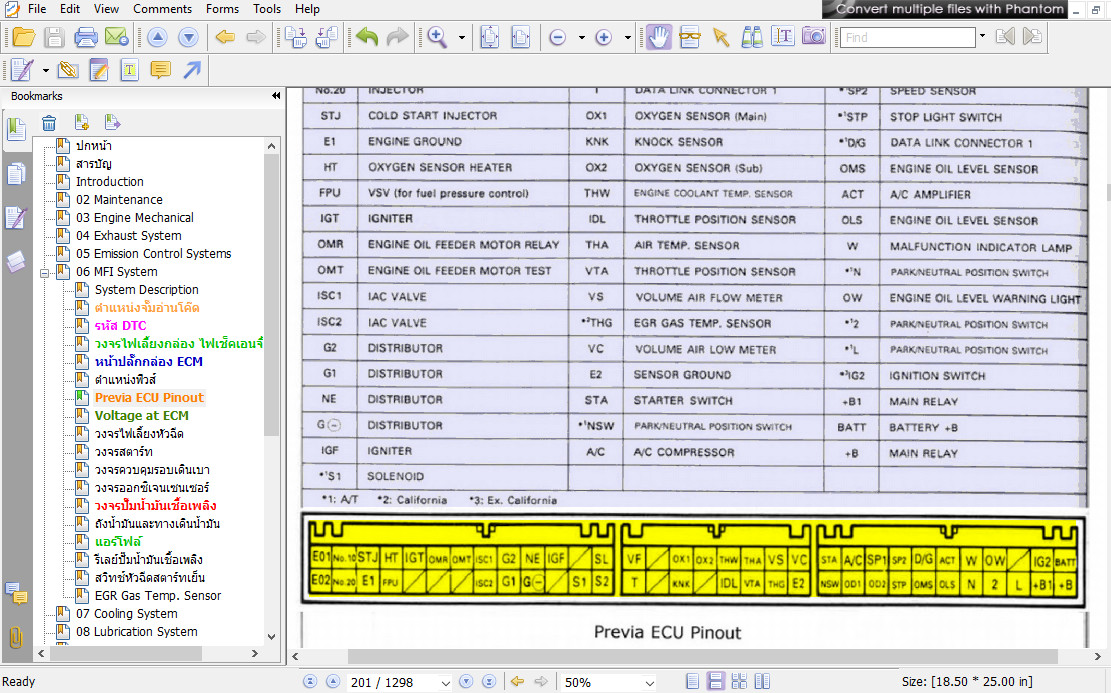Open the Attachments paperclip panel
1111x693 pixels.
pos(16,637)
